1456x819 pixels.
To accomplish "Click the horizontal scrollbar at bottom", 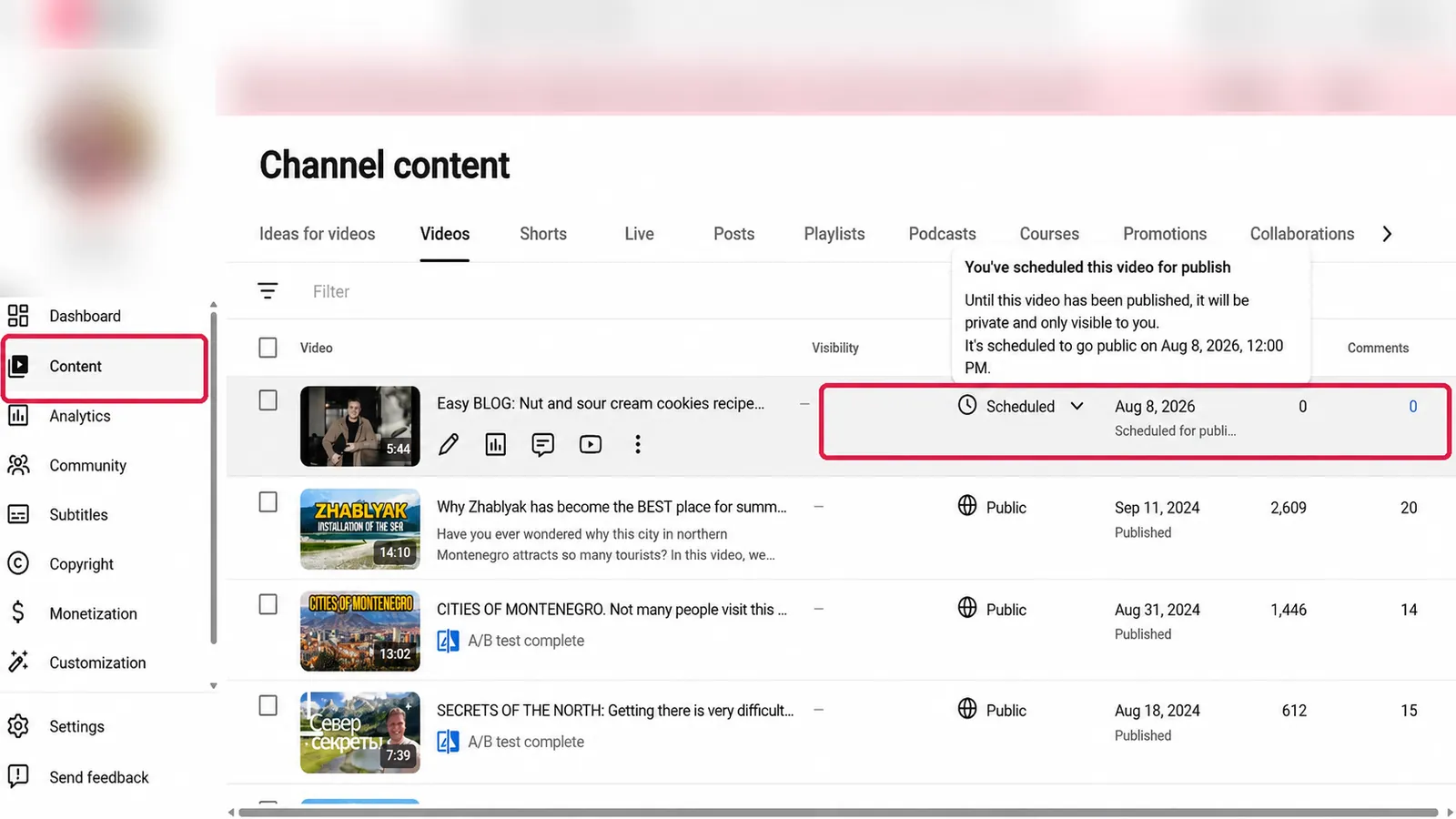I will pos(837,813).
